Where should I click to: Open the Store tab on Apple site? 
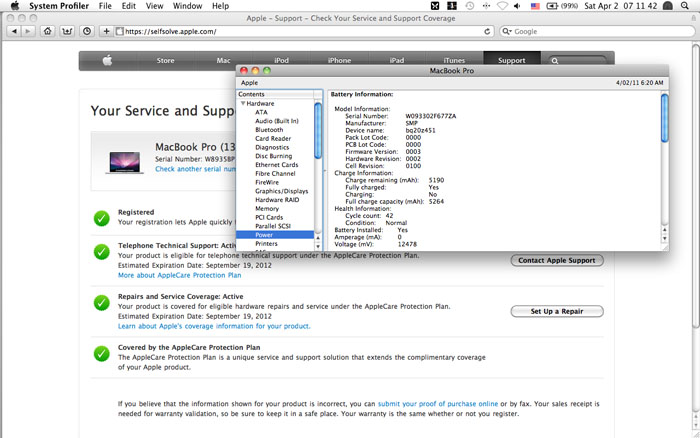pos(165,60)
